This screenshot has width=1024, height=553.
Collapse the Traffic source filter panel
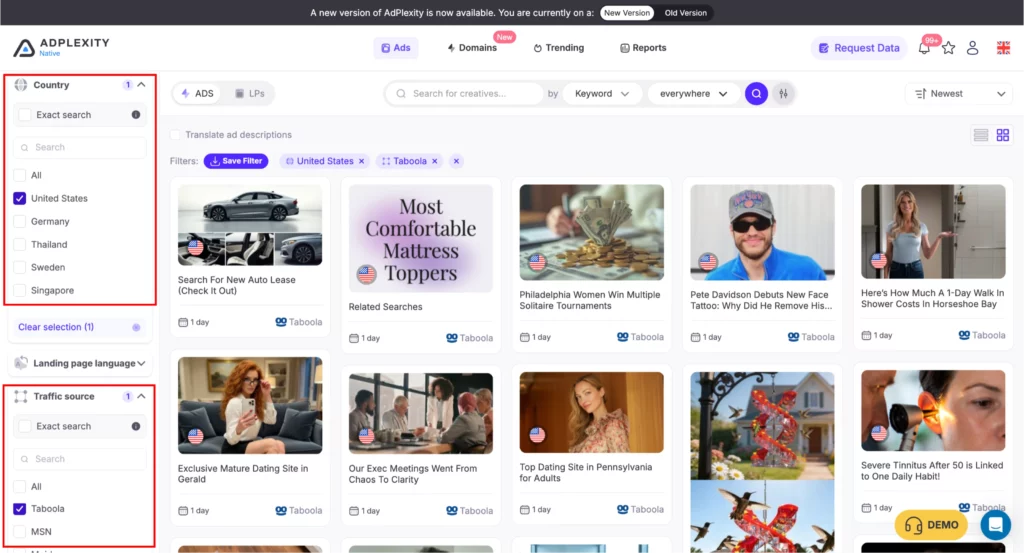pyautogui.click(x=141, y=396)
